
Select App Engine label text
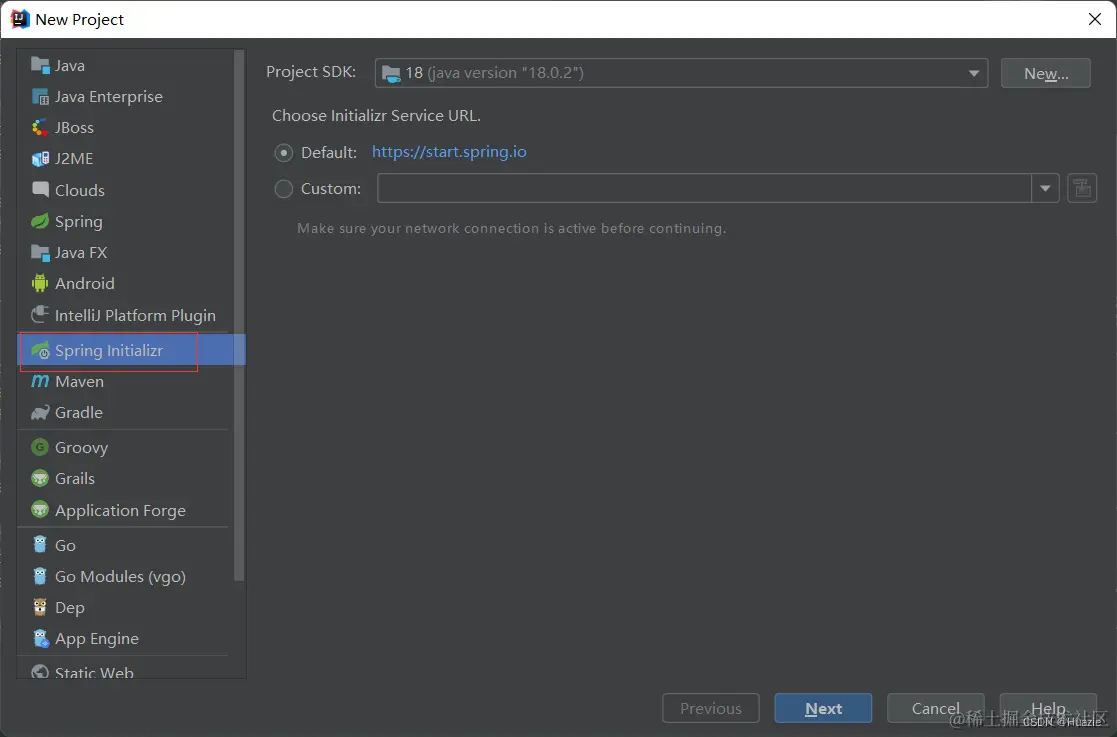coord(97,639)
